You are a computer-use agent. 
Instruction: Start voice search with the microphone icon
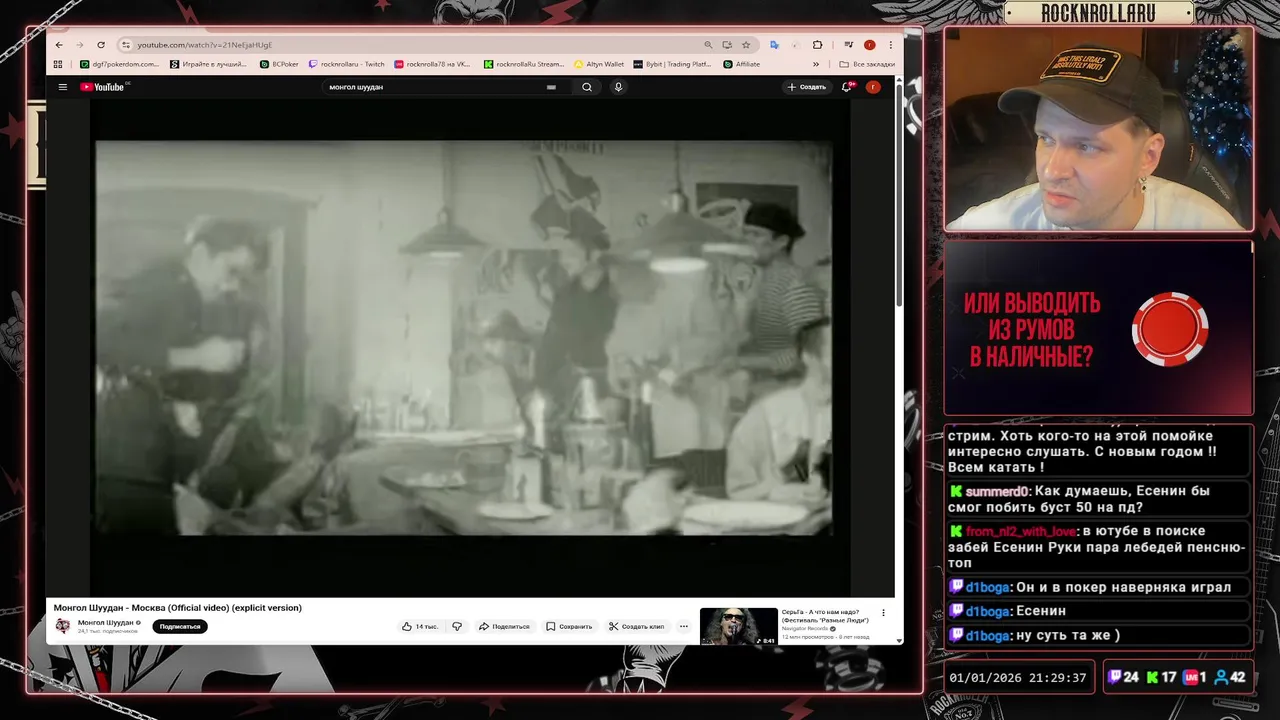(x=618, y=87)
